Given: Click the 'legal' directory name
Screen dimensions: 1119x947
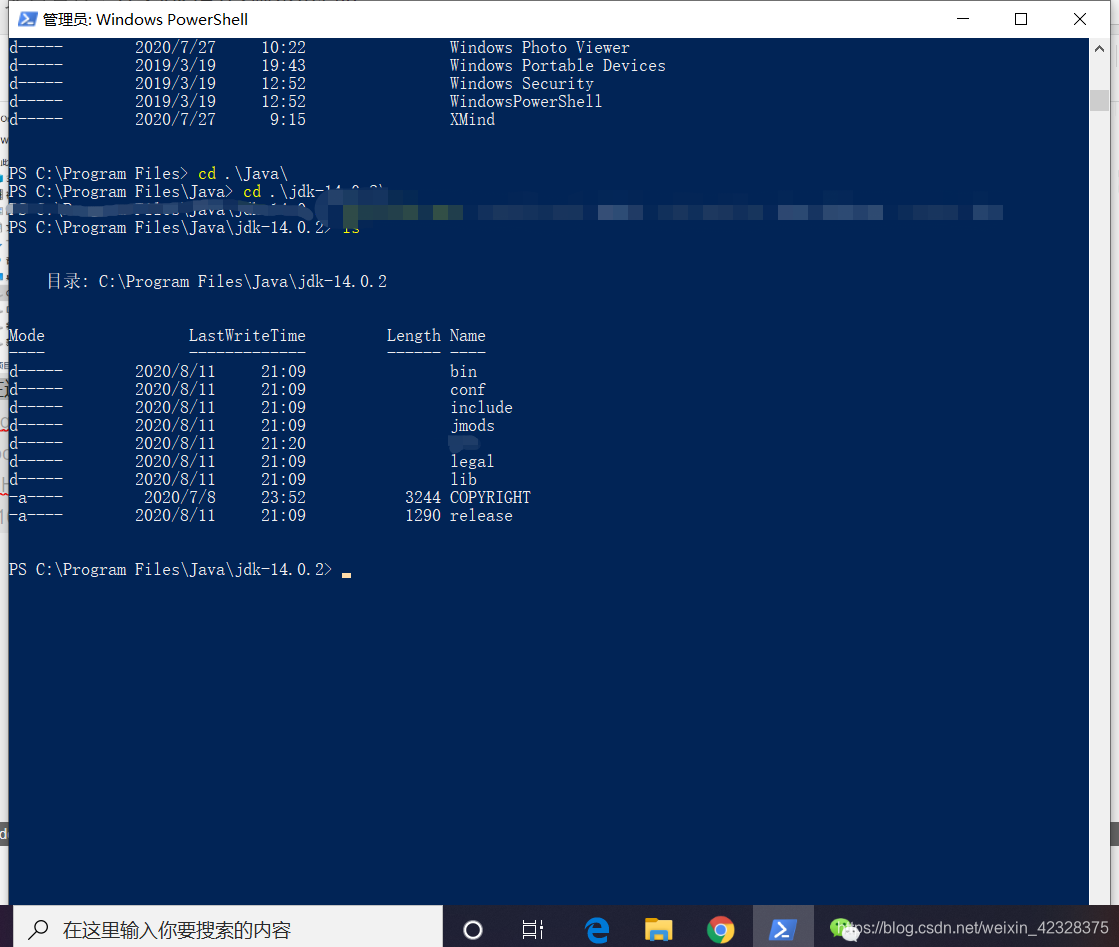Looking at the screenshot, I should (472, 462).
